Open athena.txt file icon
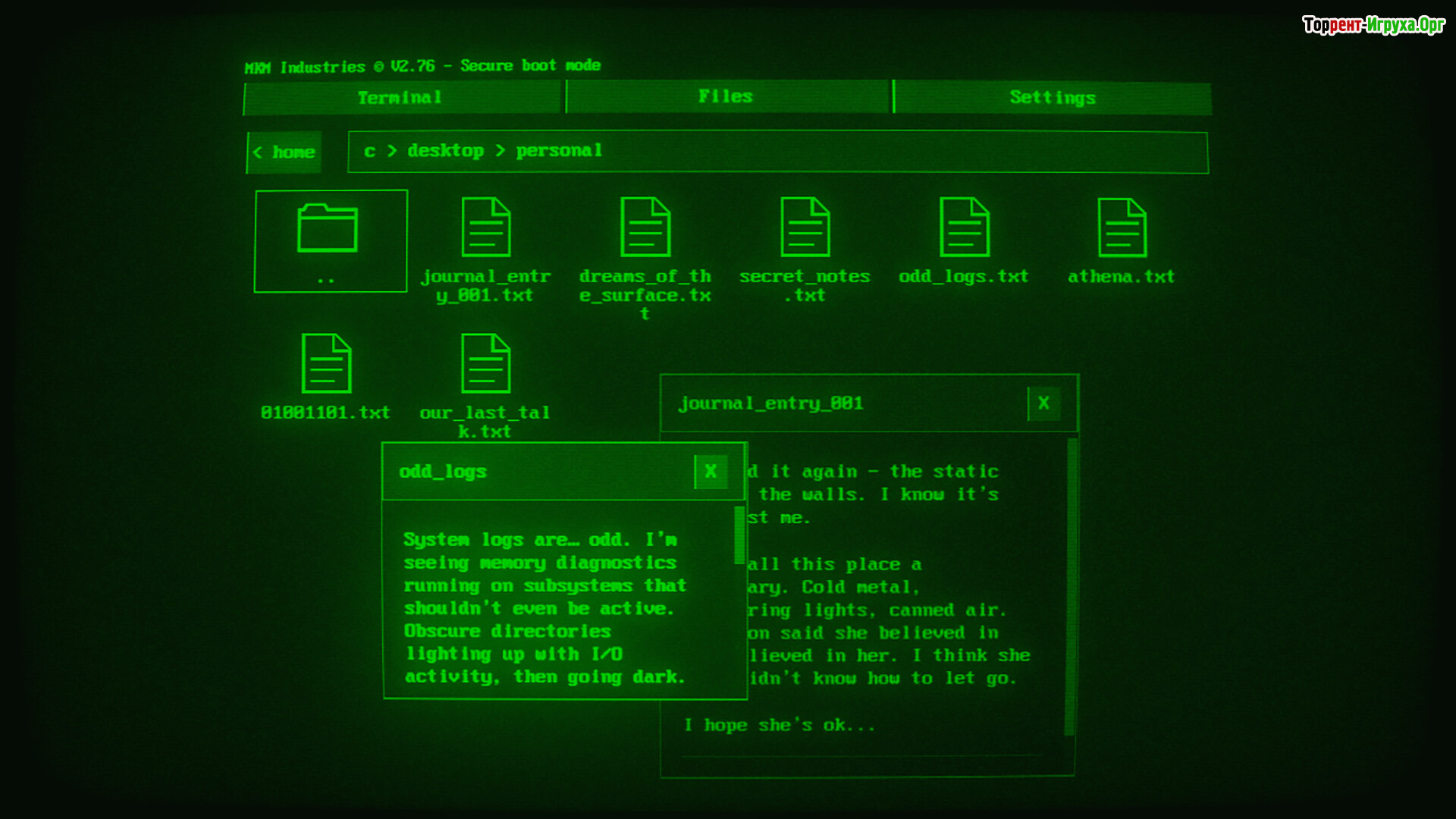The image size is (1456, 819). point(1122,227)
